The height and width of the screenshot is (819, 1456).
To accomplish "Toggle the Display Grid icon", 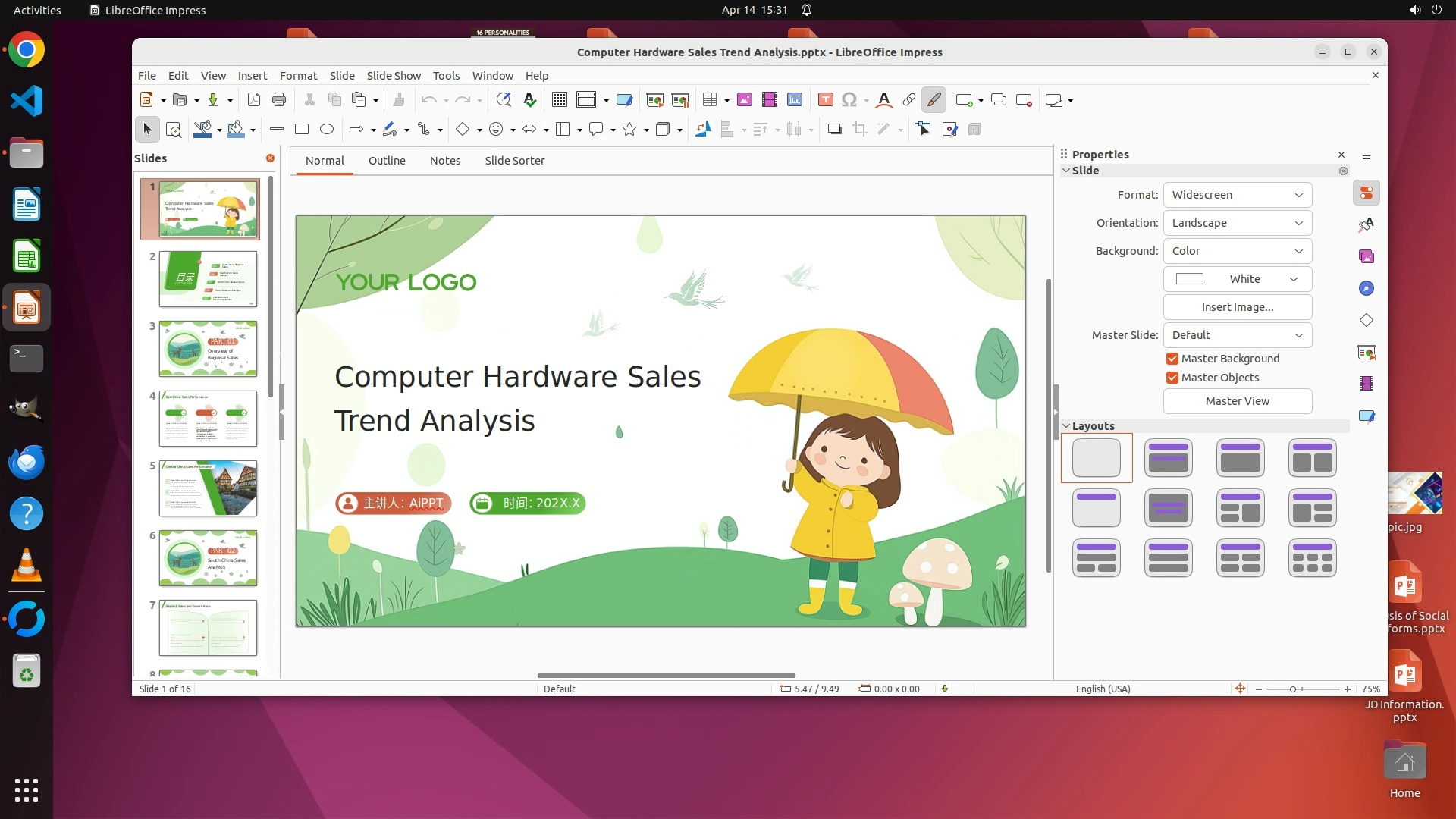I will pyautogui.click(x=560, y=100).
